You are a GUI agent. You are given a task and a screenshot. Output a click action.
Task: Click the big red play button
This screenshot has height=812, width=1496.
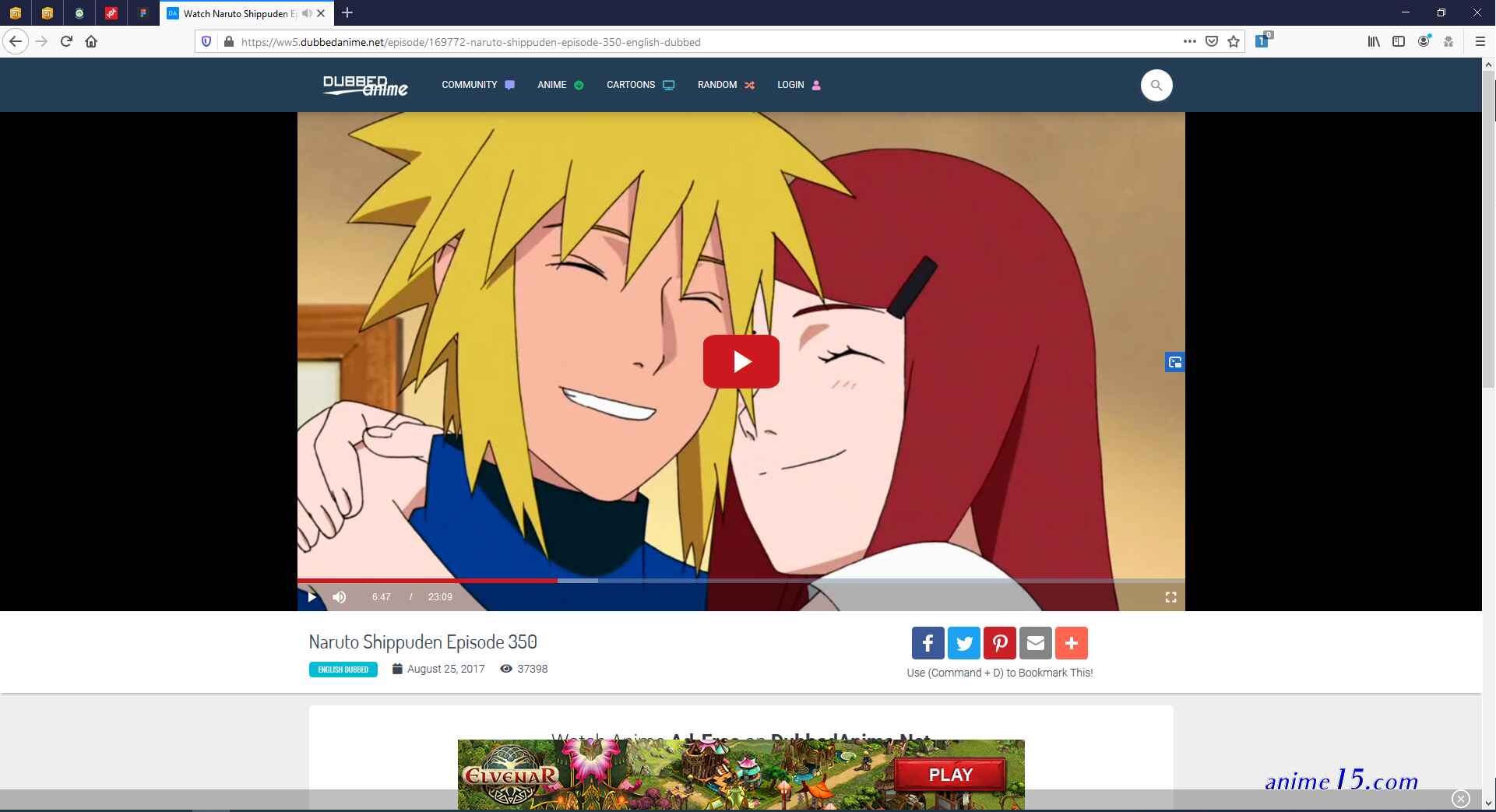[x=741, y=361]
